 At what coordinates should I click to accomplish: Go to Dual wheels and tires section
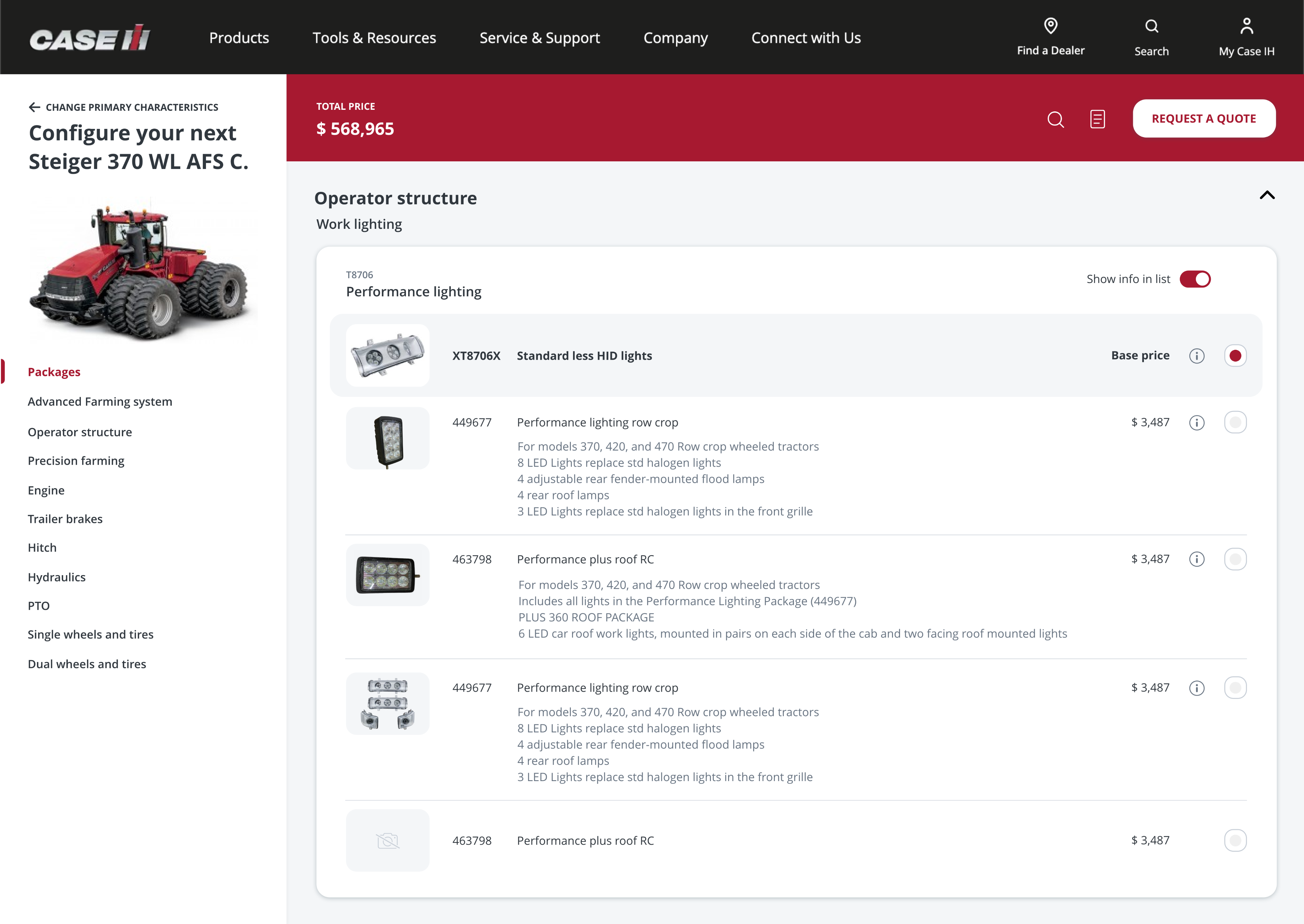[87, 664]
